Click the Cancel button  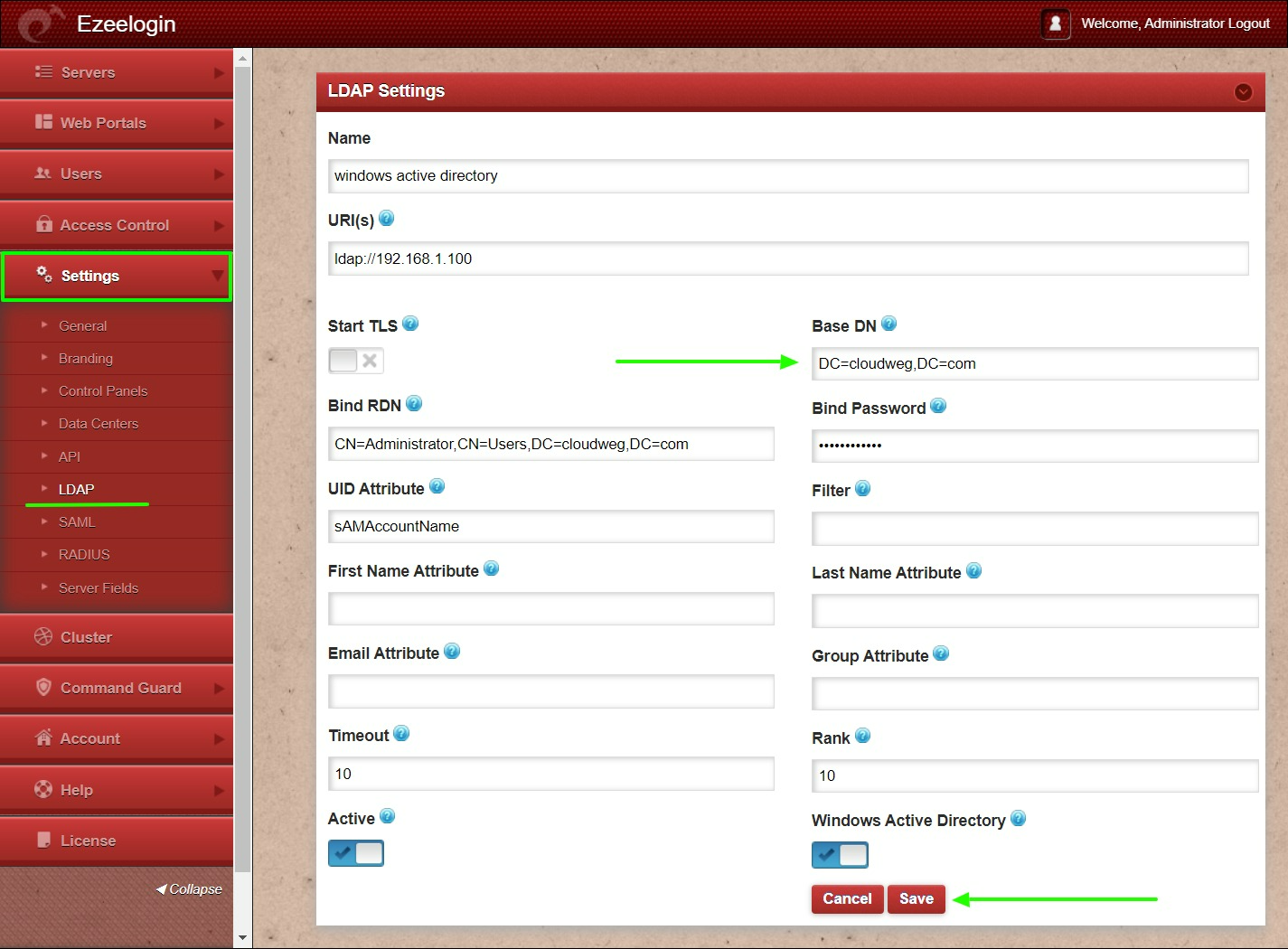click(x=847, y=898)
